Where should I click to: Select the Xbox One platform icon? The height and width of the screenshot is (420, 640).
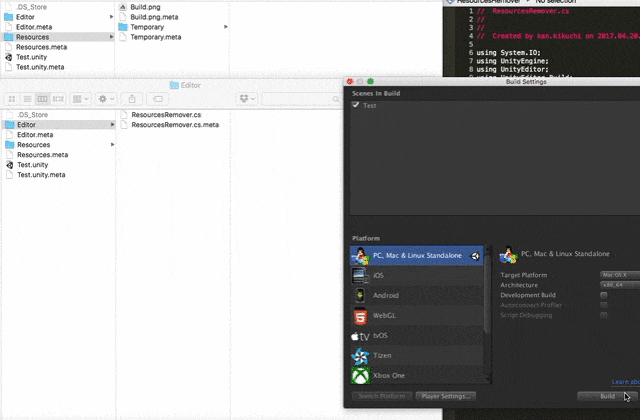(x=360, y=376)
